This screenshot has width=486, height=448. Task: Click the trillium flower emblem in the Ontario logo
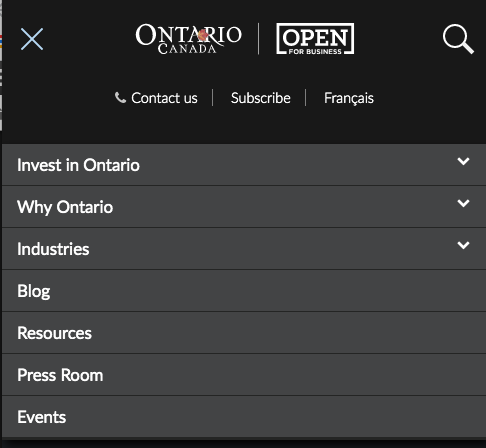click(203, 35)
